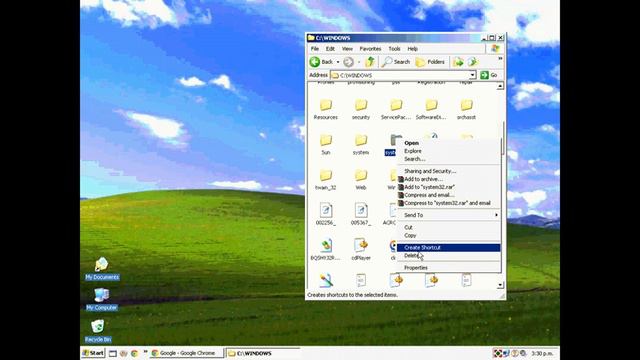Select the 002256_ file icon
The height and width of the screenshot is (360, 640).
pyautogui.click(x=326, y=211)
